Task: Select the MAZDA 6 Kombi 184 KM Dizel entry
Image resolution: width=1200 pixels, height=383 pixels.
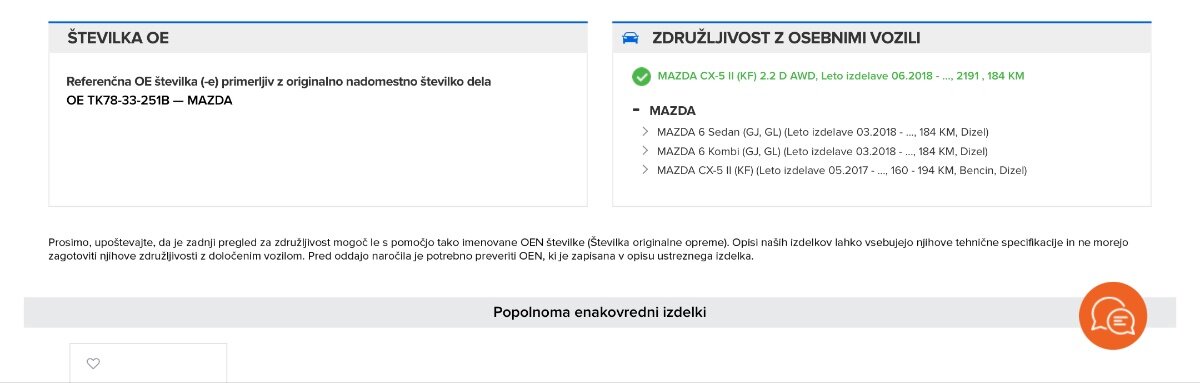Action: click(822, 151)
